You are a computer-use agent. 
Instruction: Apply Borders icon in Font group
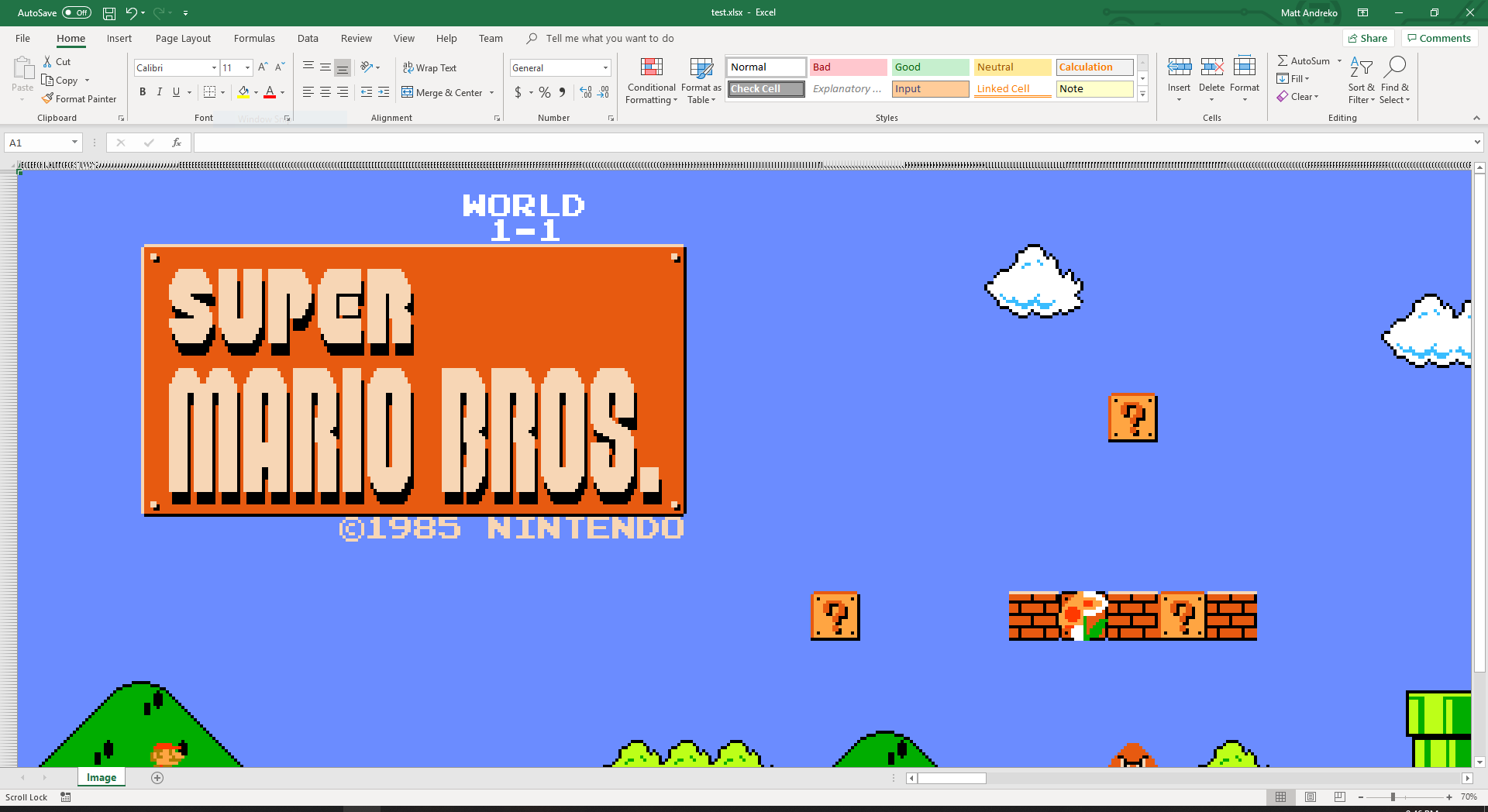209,92
